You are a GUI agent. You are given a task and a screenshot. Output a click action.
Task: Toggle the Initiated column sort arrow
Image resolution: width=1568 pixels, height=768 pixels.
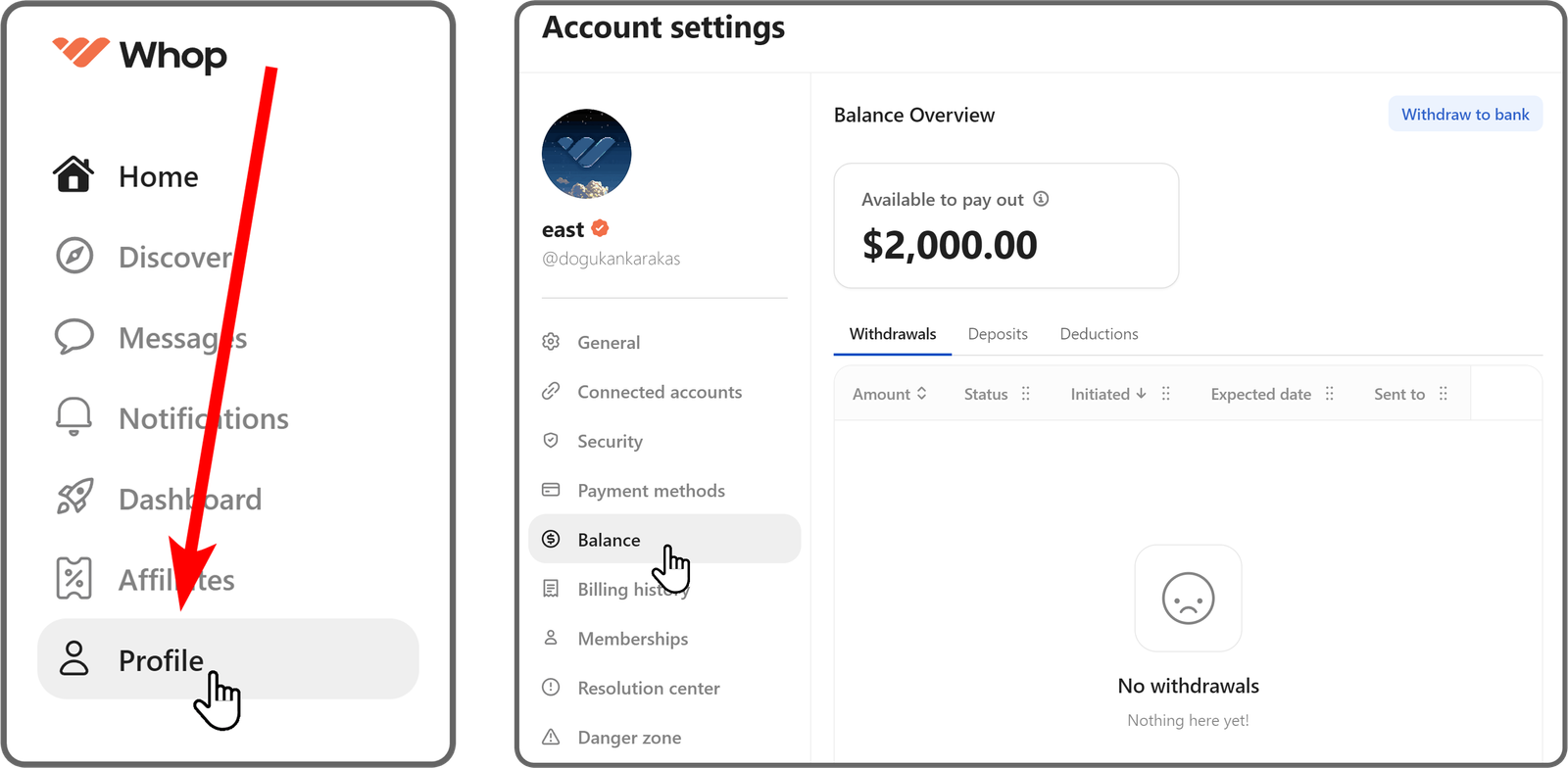[x=1141, y=394]
